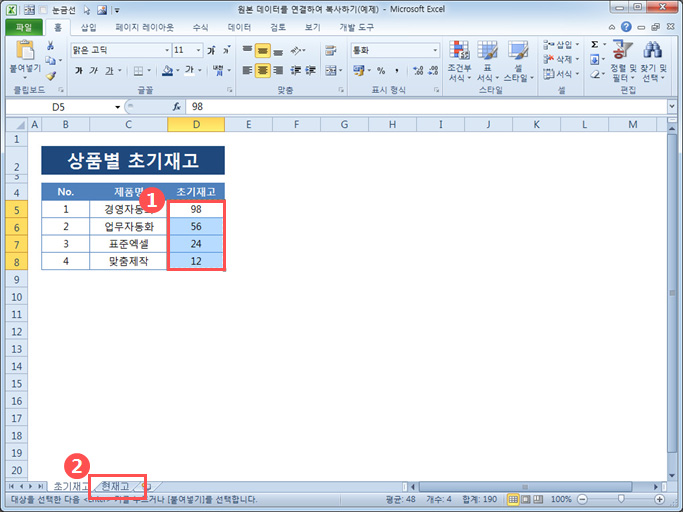Open the 현재고 sheet tab

115,486
